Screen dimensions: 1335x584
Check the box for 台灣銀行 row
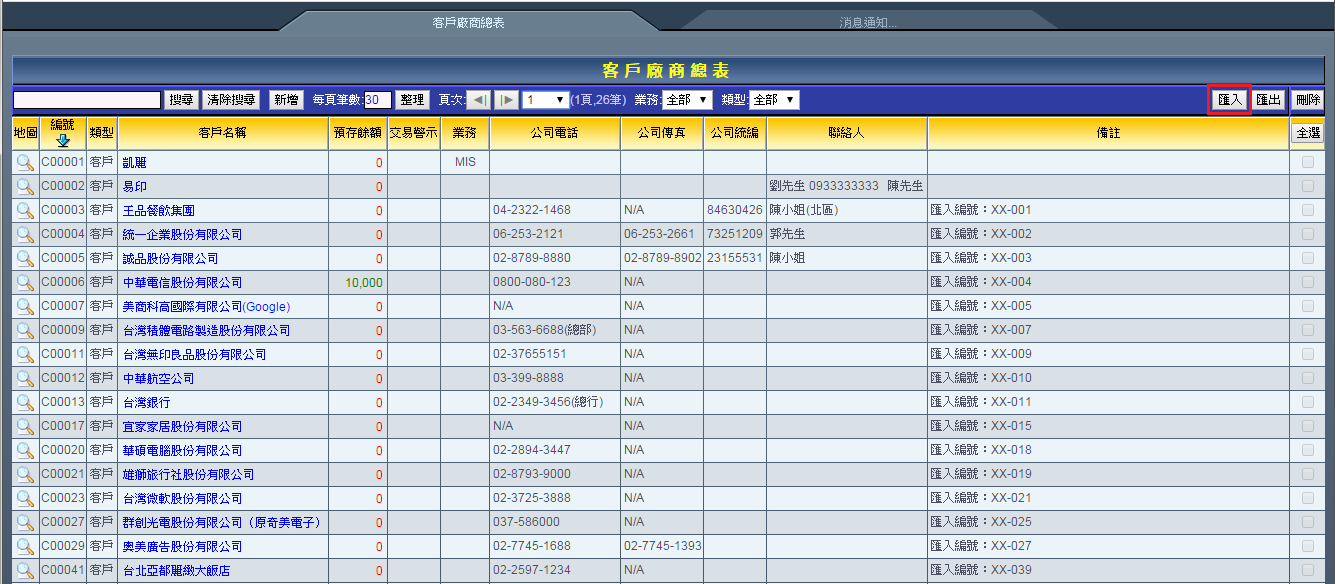(1307, 402)
